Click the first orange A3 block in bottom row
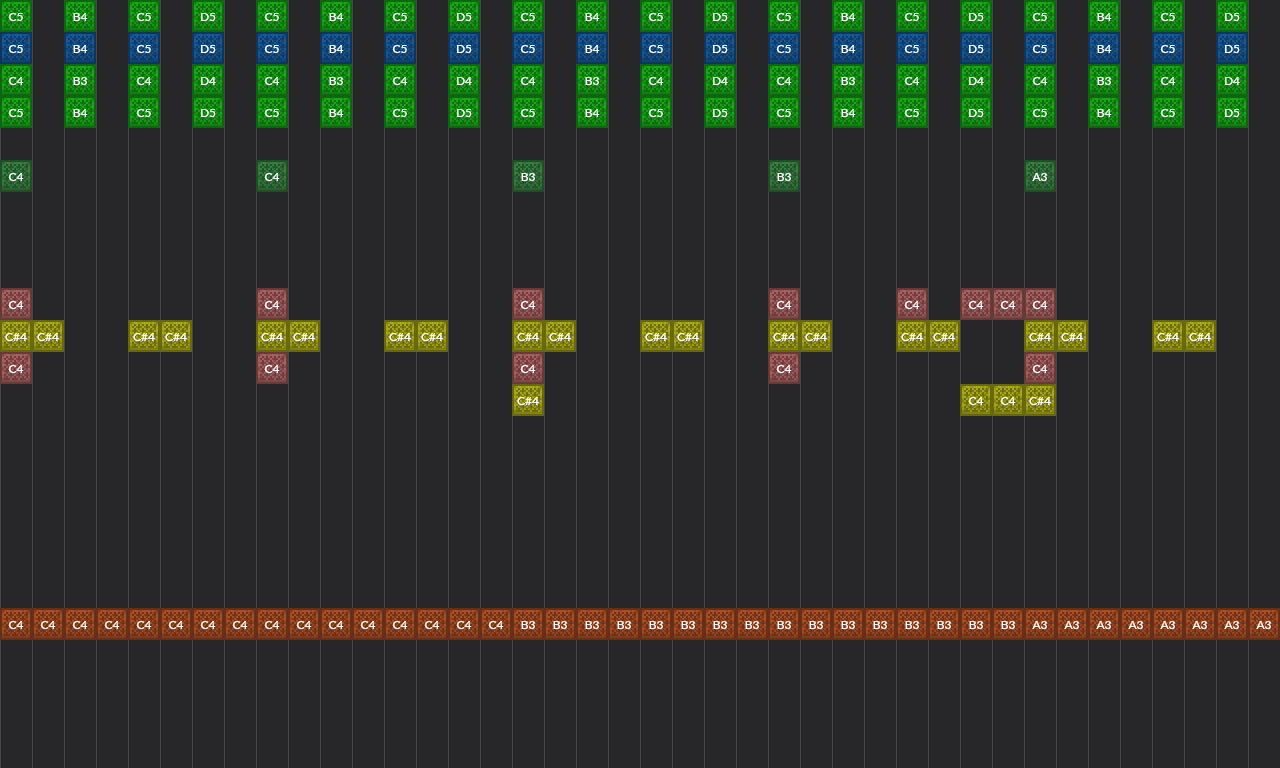This screenshot has width=1280, height=768. coord(1040,625)
